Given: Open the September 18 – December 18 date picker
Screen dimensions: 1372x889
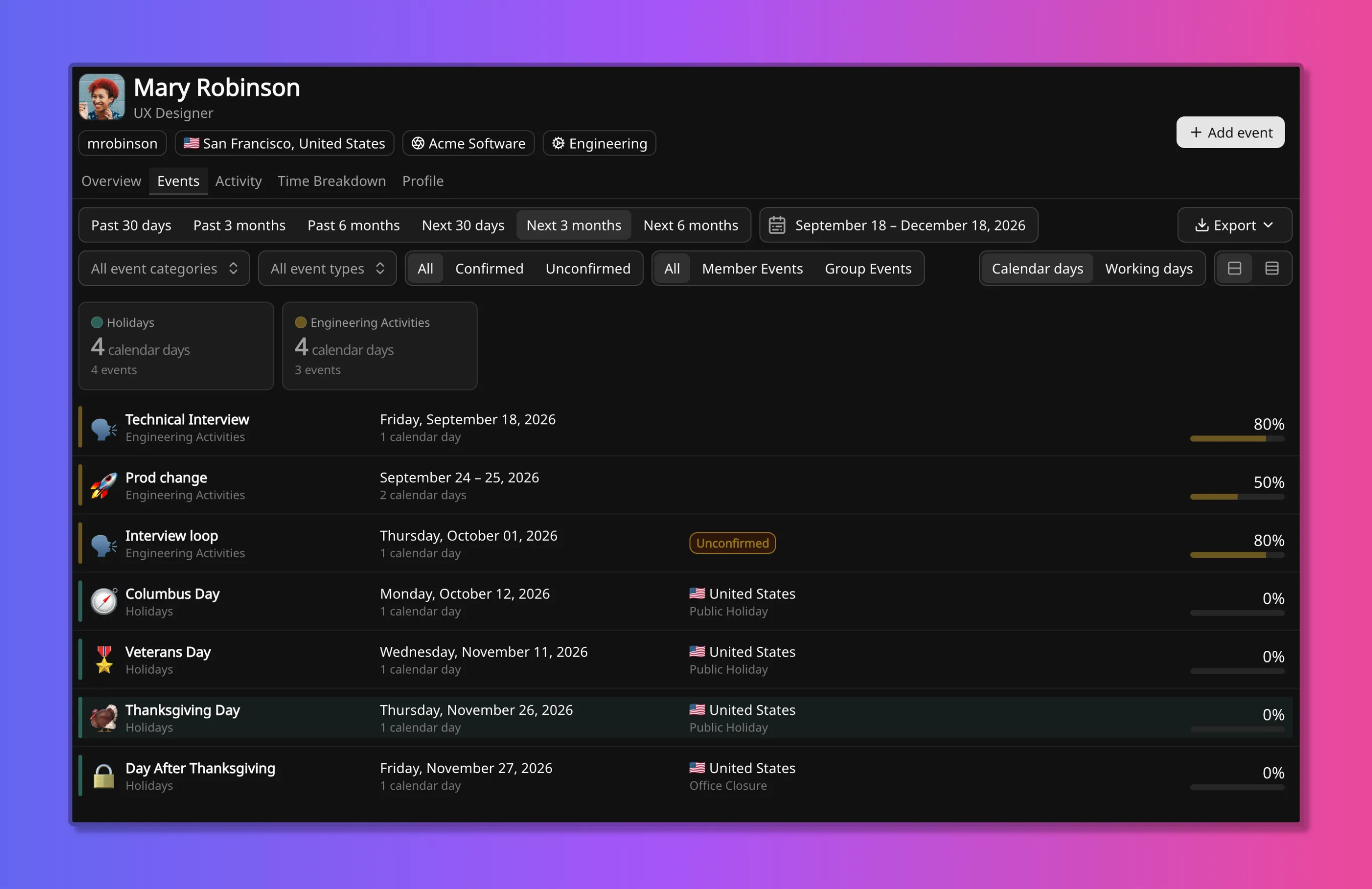Looking at the screenshot, I should click(x=898, y=225).
